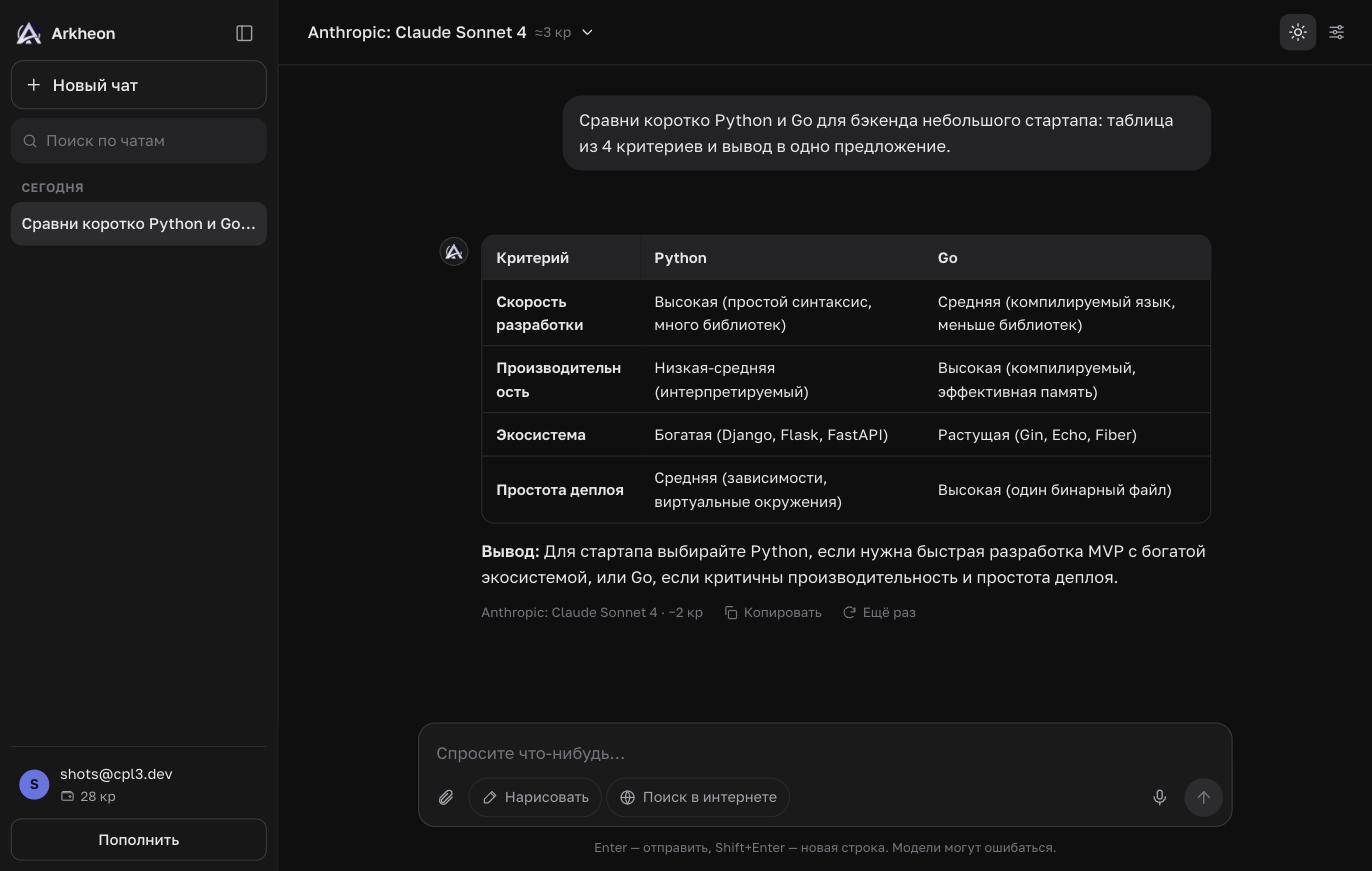Image resolution: width=1372 pixels, height=871 pixels.
Task: Start voice input with the microphone icon
Action: pyautogui.click(x=1160, y=797)
